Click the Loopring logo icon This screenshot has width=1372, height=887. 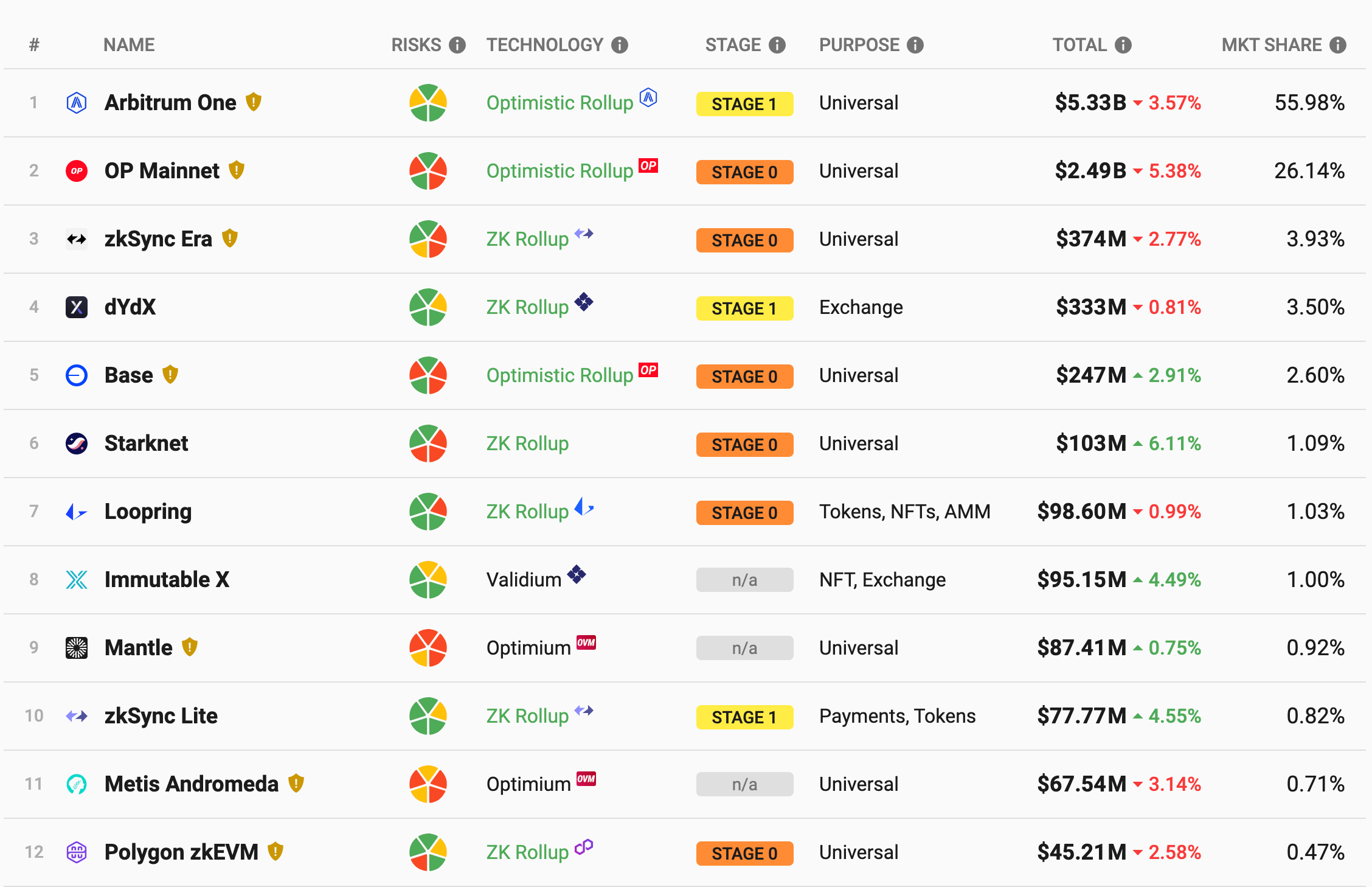coord(77,512)
